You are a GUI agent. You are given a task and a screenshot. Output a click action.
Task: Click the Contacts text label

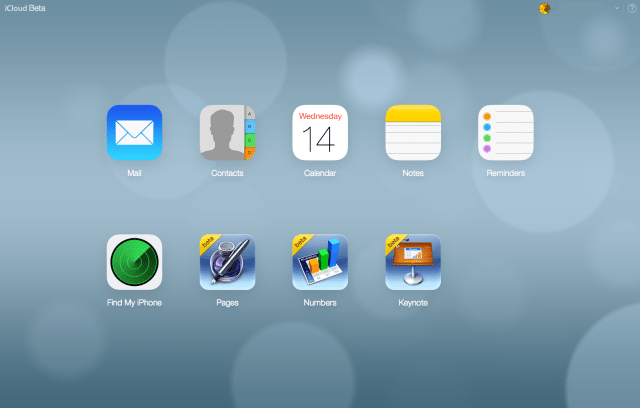[227, 173]
